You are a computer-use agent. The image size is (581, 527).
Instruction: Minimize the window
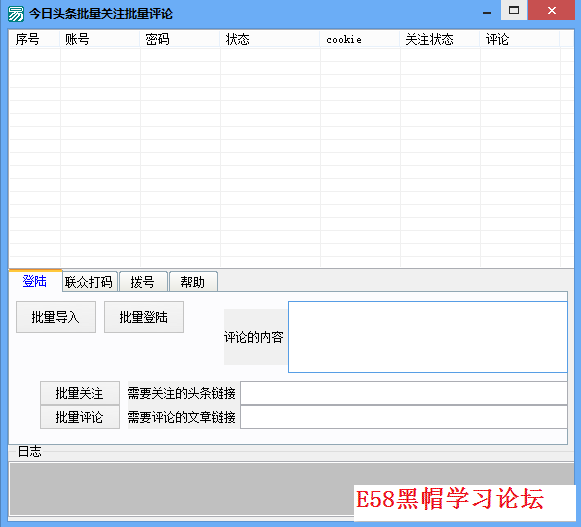point(487,12)
